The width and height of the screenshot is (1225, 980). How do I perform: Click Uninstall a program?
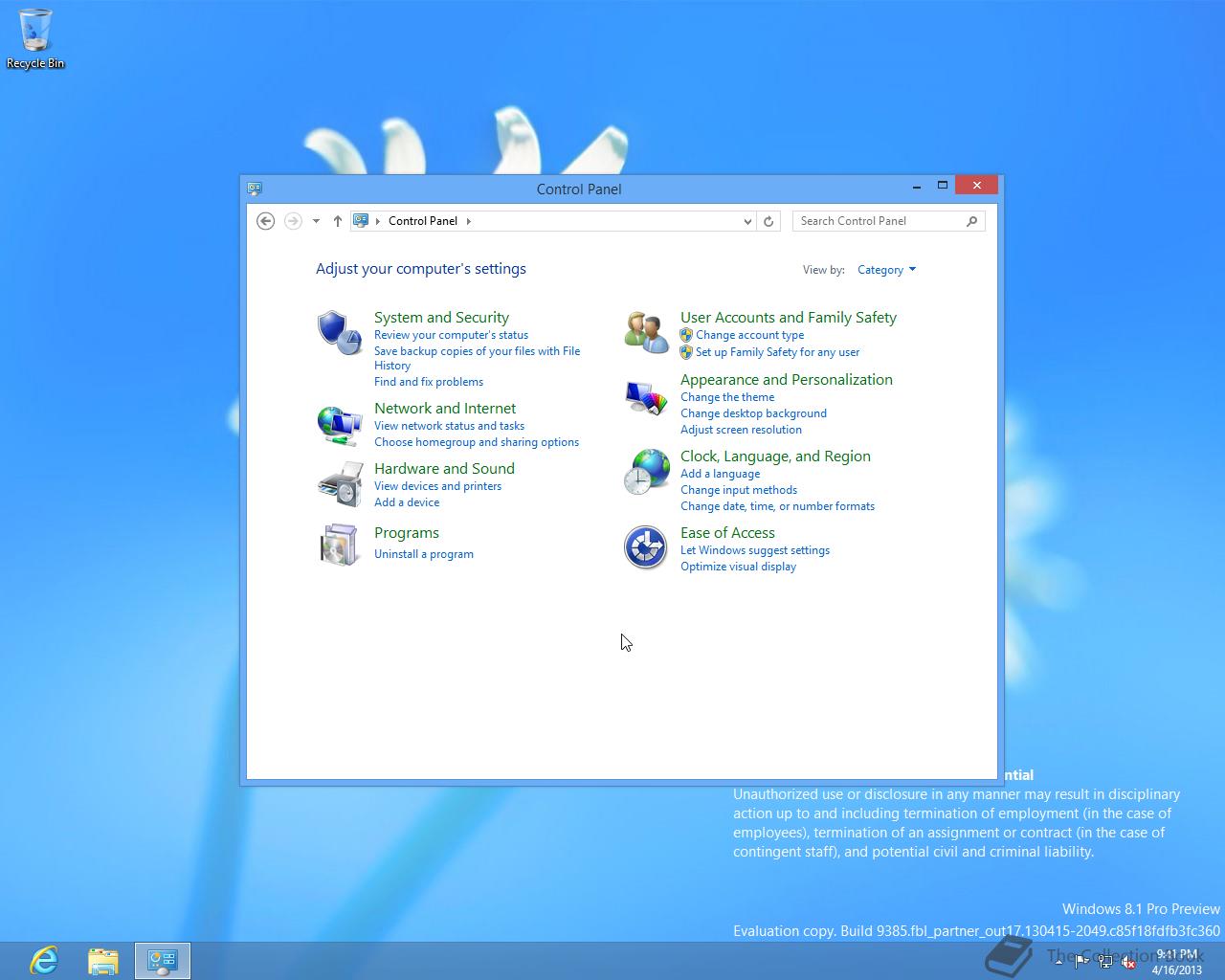coord(424,554)
